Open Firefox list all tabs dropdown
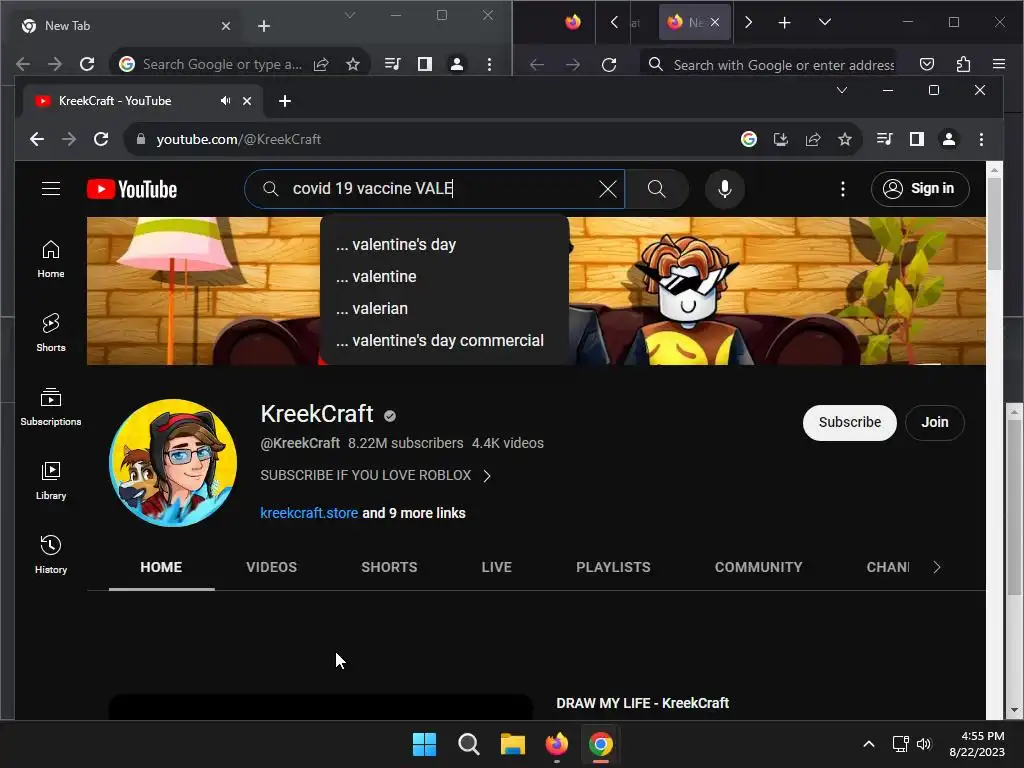1024x768 pixels. [824, 22]
